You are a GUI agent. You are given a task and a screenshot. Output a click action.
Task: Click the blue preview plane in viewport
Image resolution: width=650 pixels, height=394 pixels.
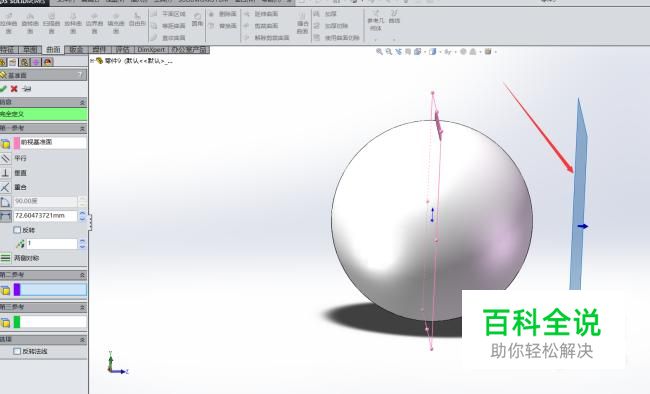pos(579,195)
